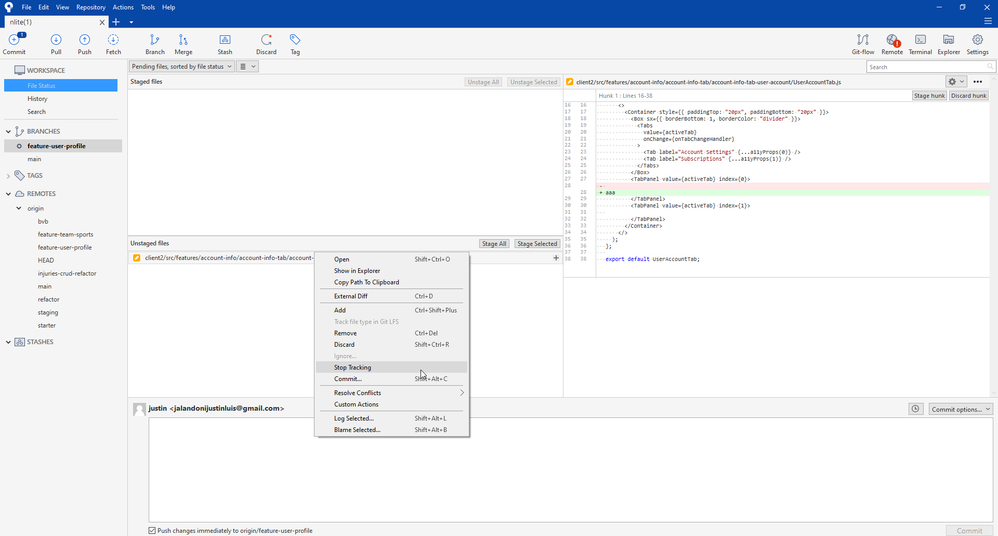Choose Discard in context menu
This screenshot has height=536, width=998.
point(391,344)
